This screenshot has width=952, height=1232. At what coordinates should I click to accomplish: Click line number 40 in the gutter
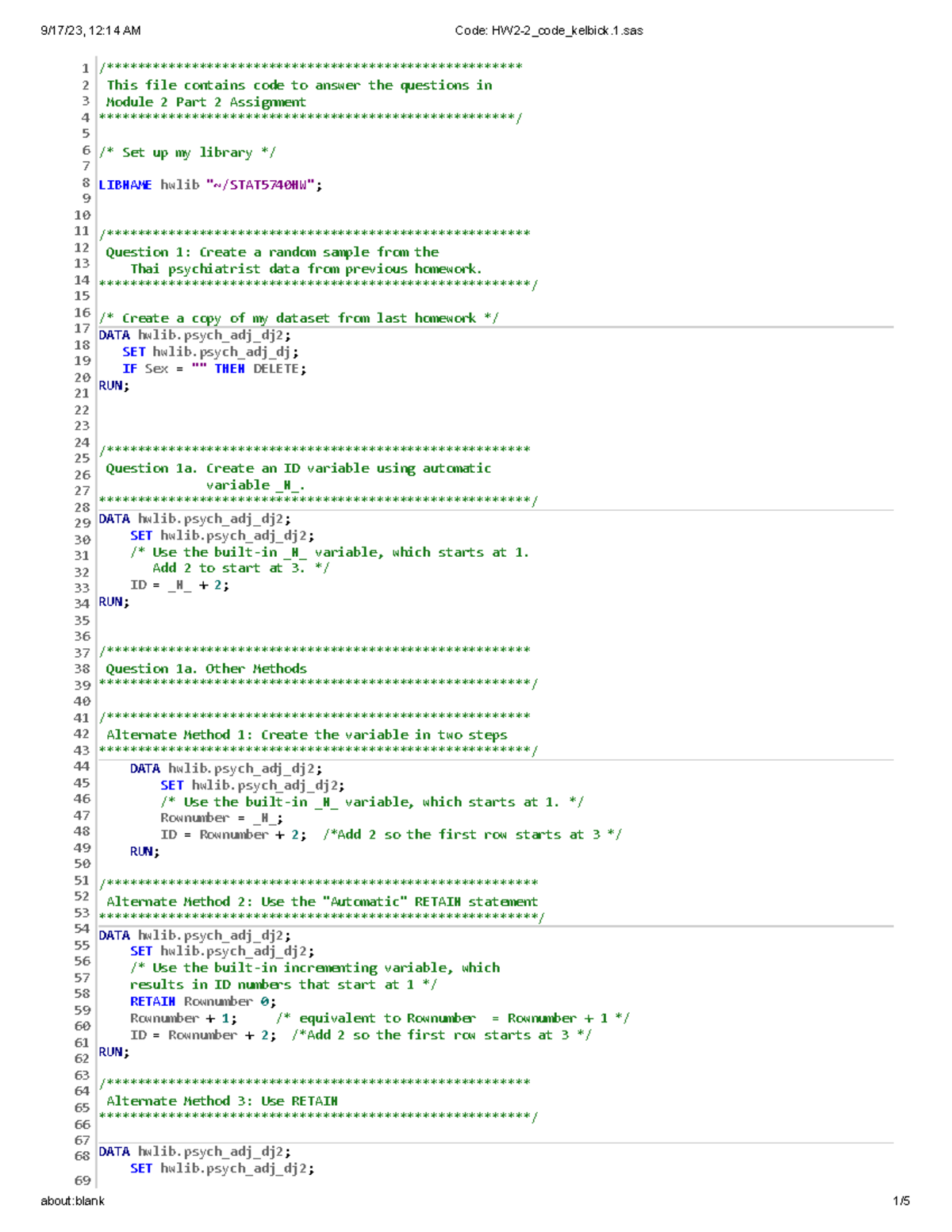[83, 701]
